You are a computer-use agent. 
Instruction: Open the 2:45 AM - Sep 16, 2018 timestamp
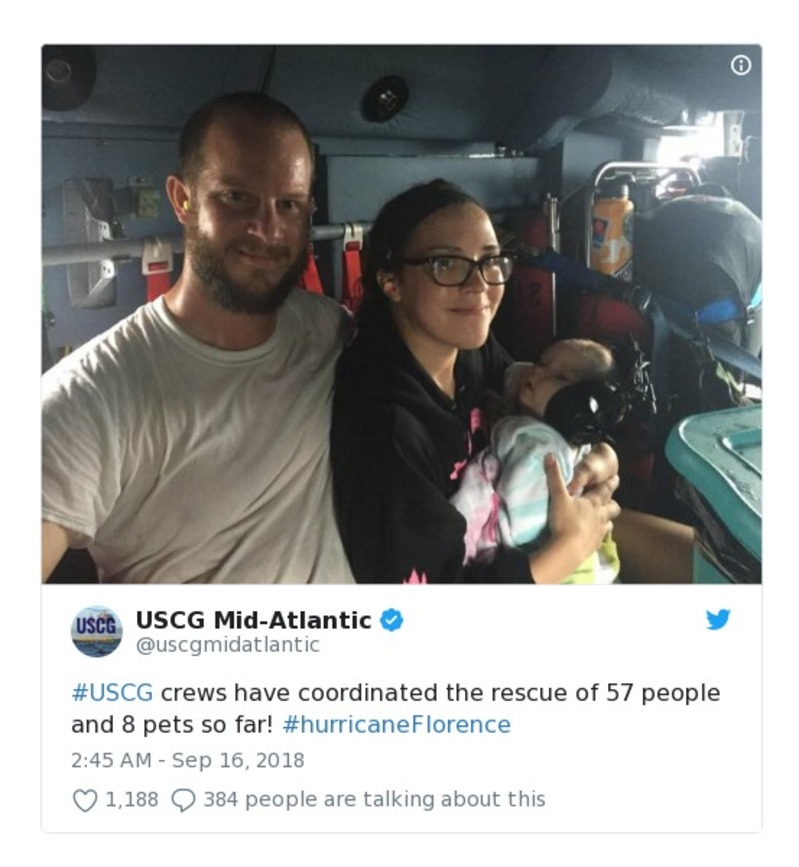click(x=188, y=760)
